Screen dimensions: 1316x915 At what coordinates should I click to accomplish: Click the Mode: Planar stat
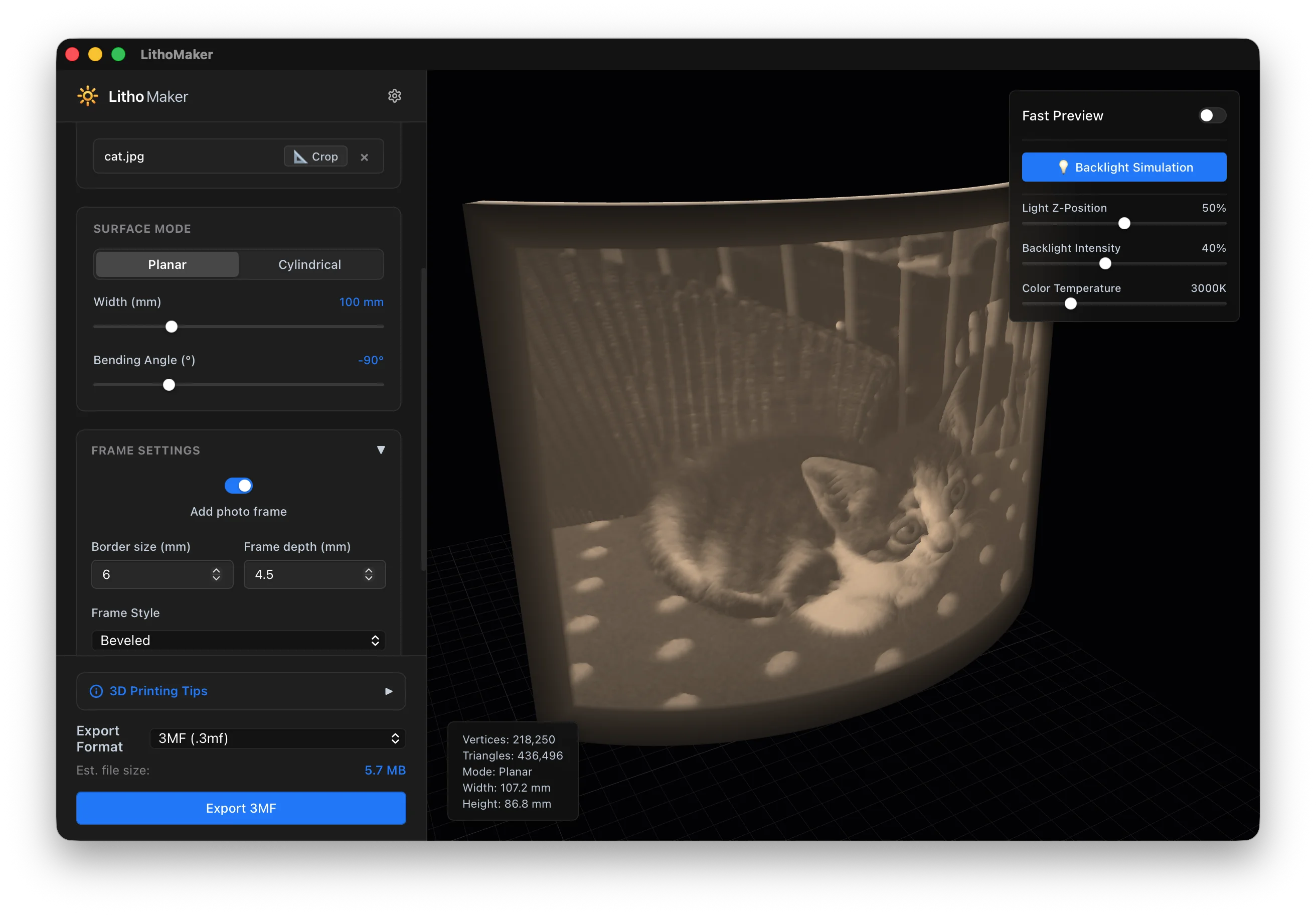pos(498,772)
